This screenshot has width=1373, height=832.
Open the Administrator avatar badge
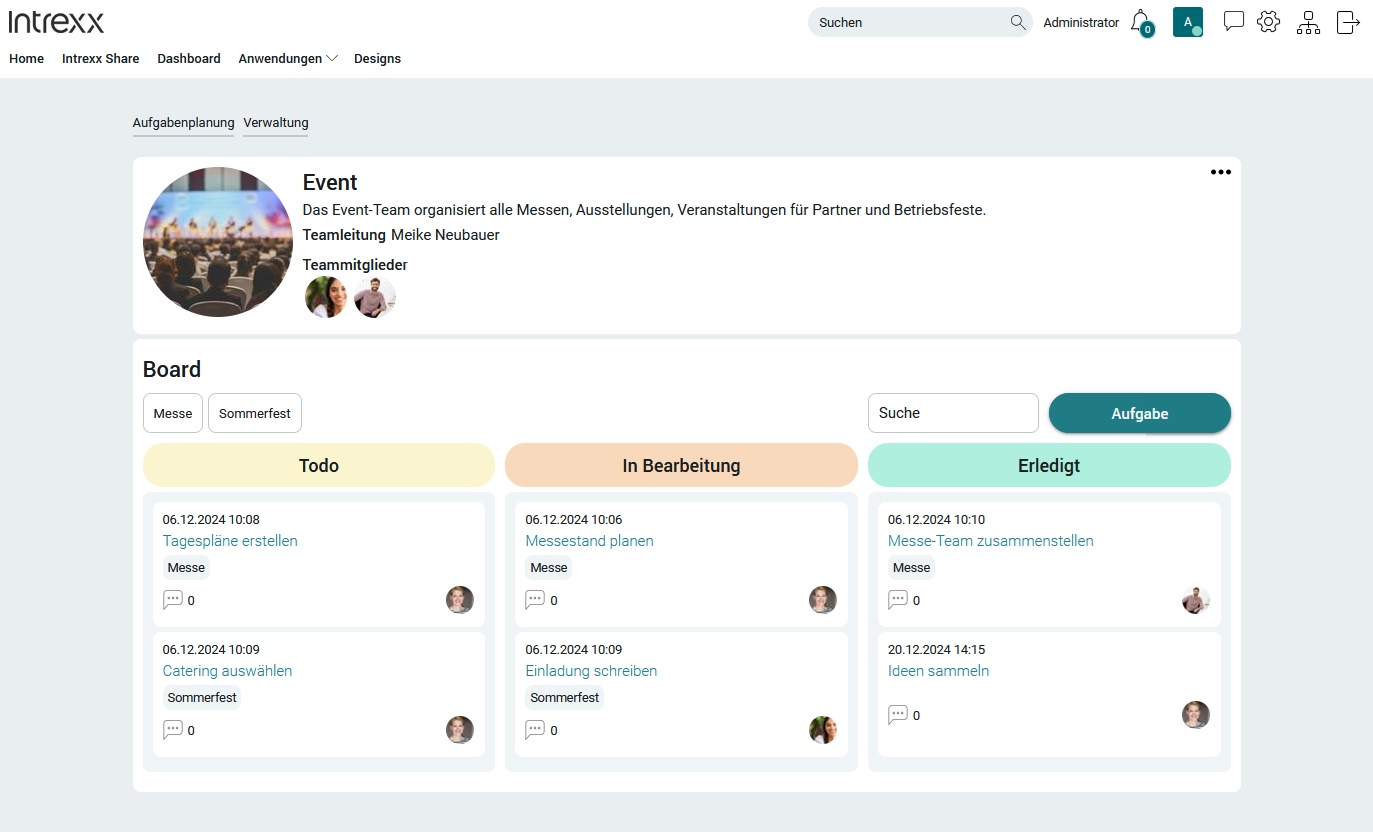pyautogui.click(x=1188, y=22)
